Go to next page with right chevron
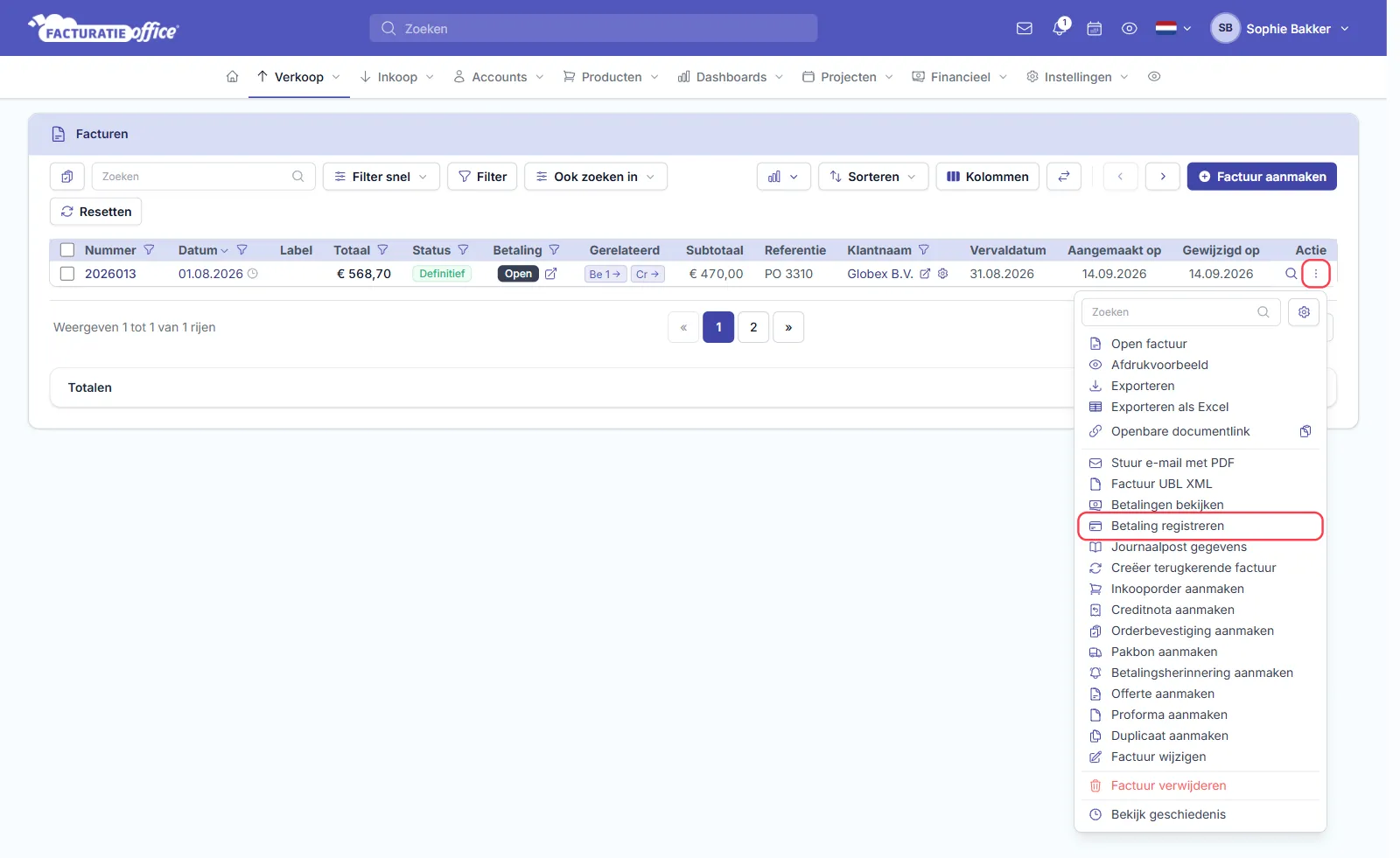The width and height of the screenshot is (1400, 858). [x=1163, y=177]
